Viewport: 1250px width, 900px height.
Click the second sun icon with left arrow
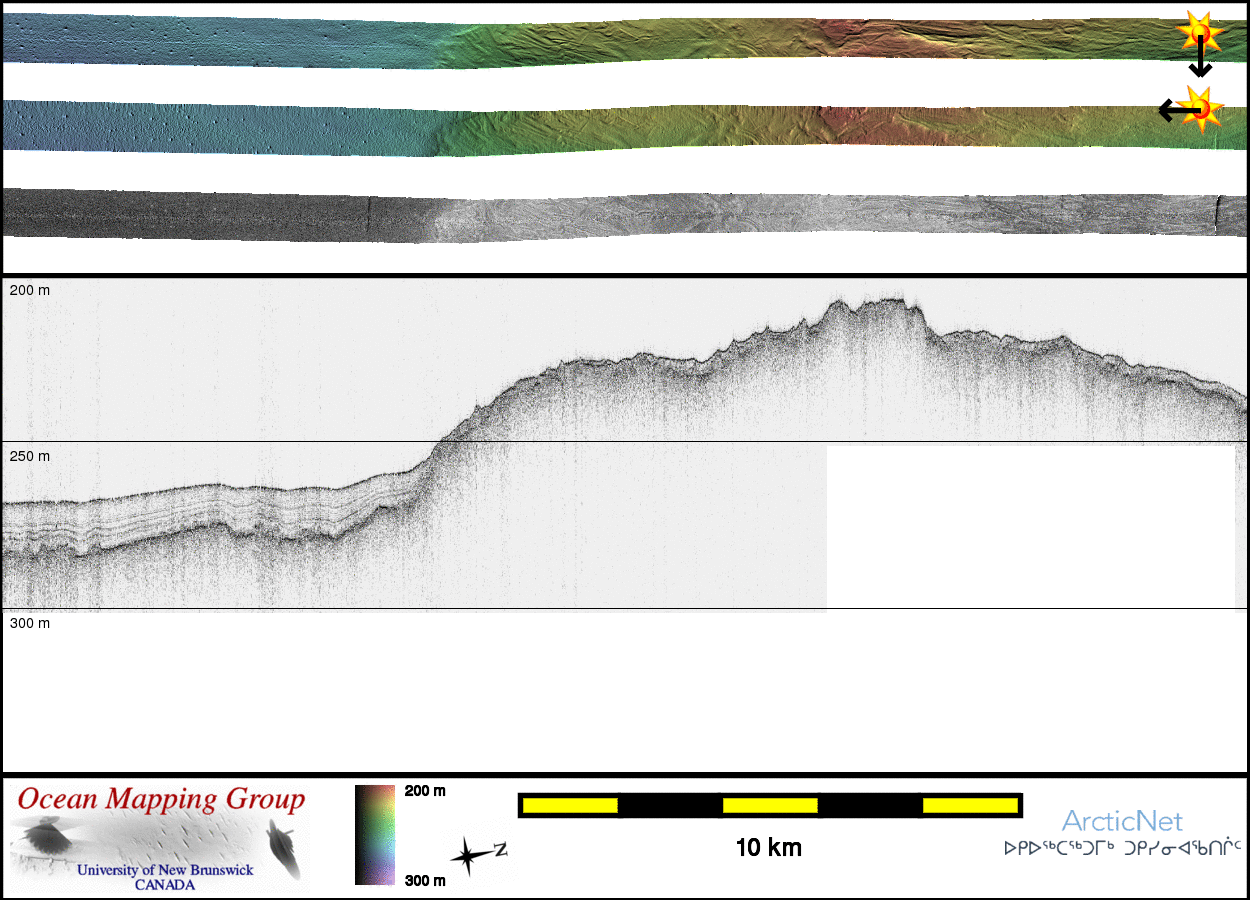1199,107
